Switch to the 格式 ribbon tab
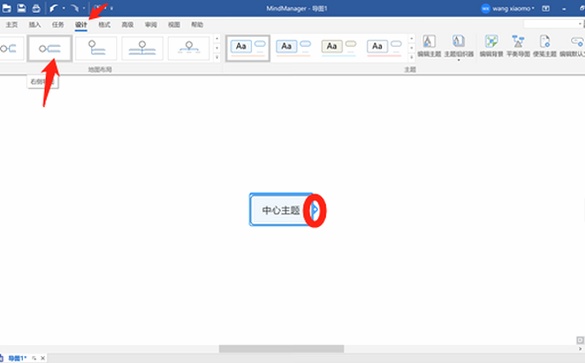585x363 pixels. [x=104, y=25]
